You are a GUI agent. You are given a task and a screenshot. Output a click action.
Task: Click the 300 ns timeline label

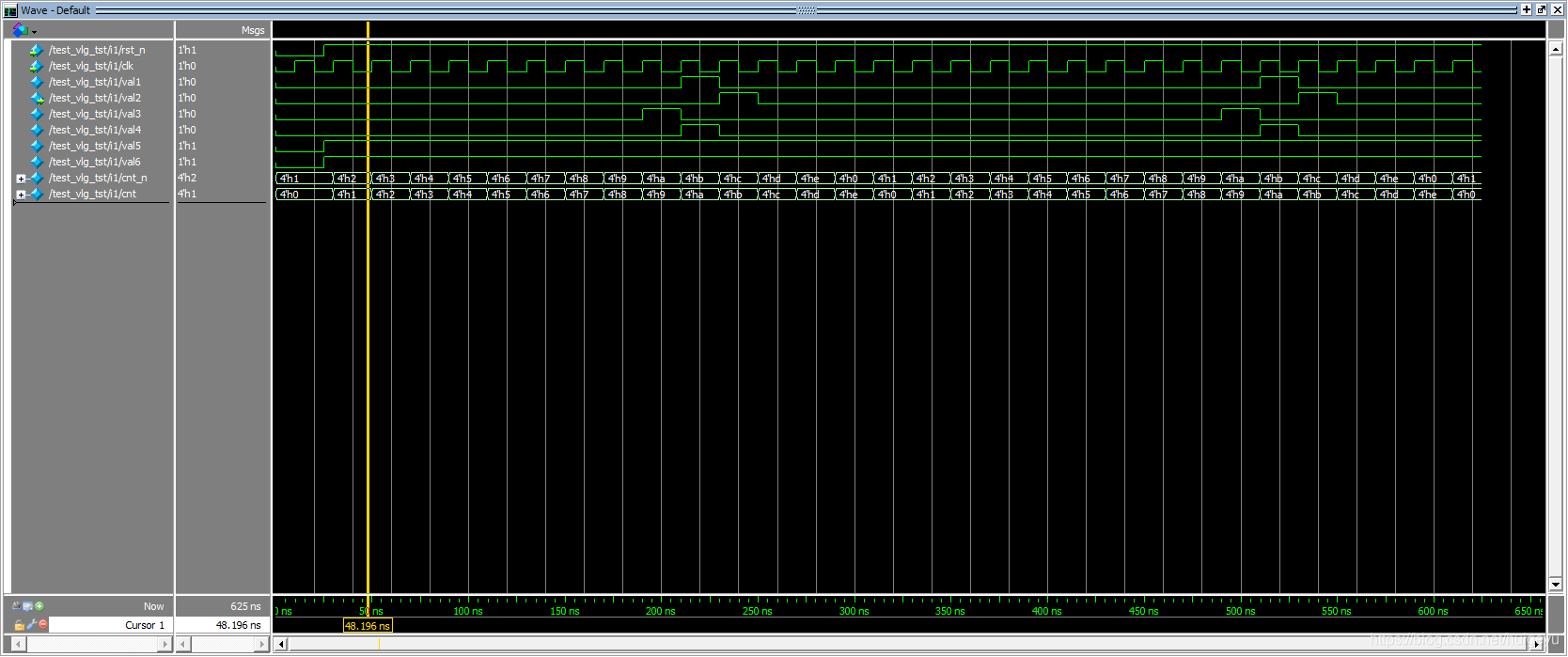tap(854, 611)
